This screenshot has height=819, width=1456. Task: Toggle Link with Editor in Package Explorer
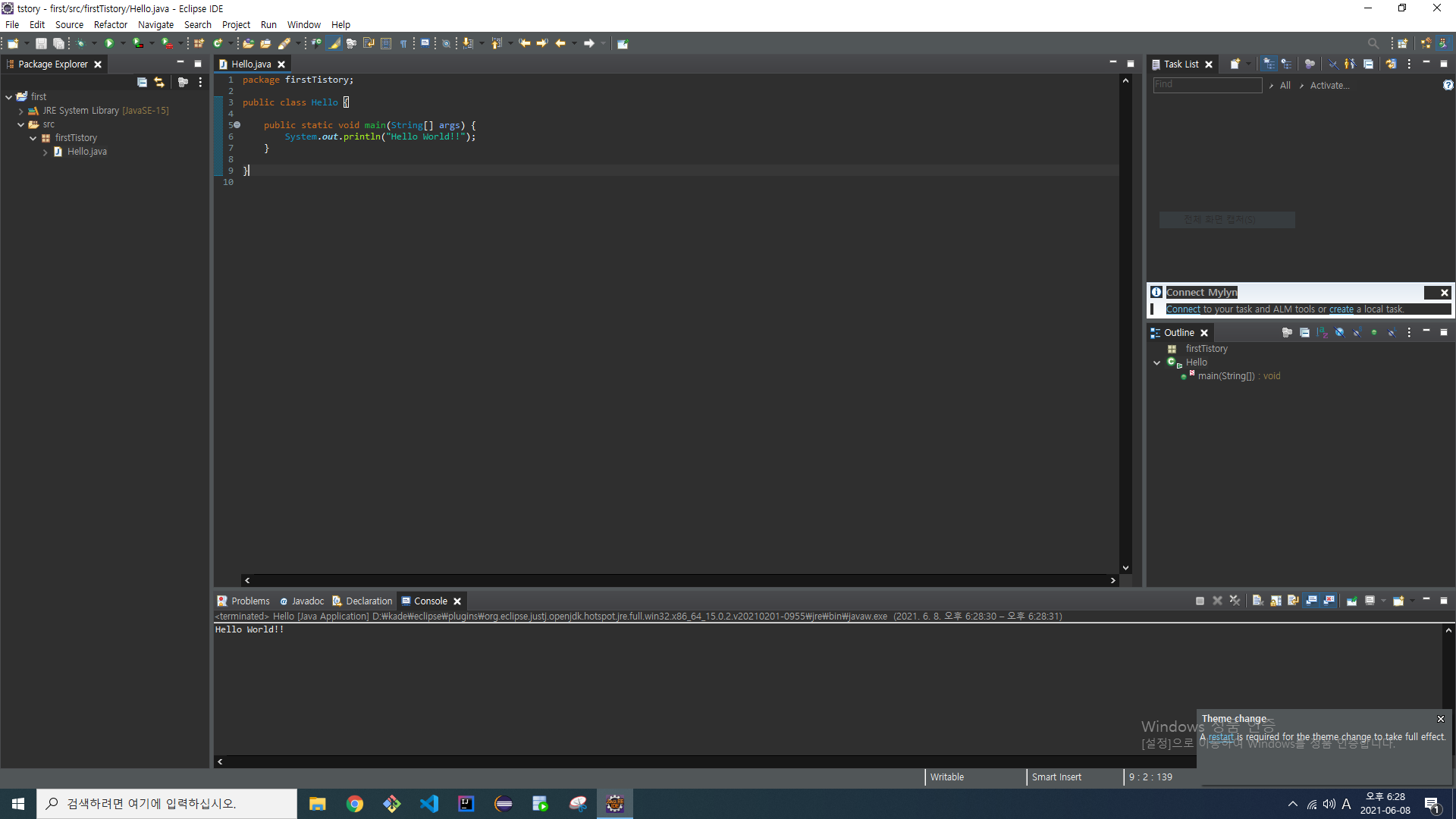pyautogui.click(x=159, y=82)
